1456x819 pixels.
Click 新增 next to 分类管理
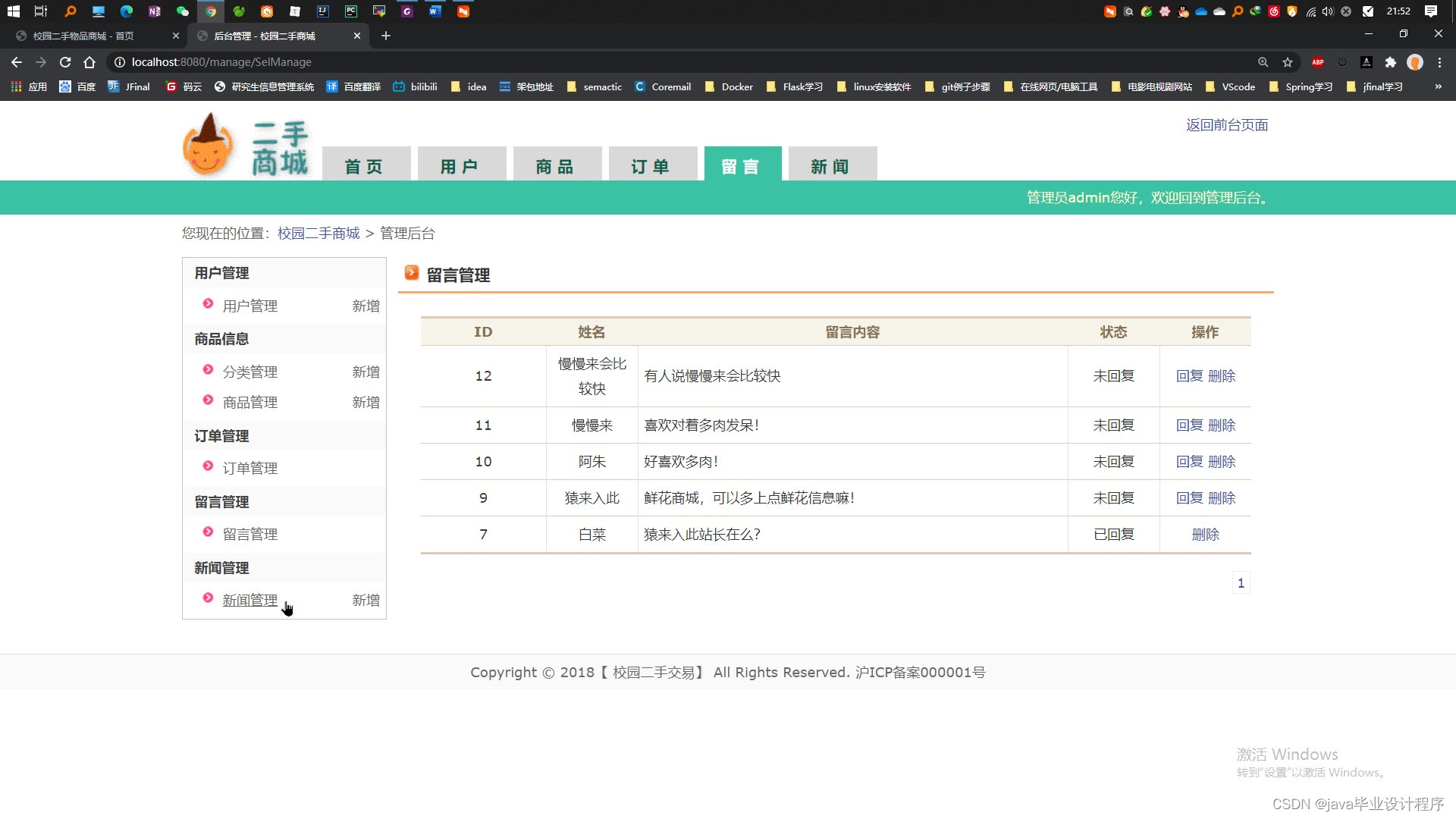coord(366,372)
